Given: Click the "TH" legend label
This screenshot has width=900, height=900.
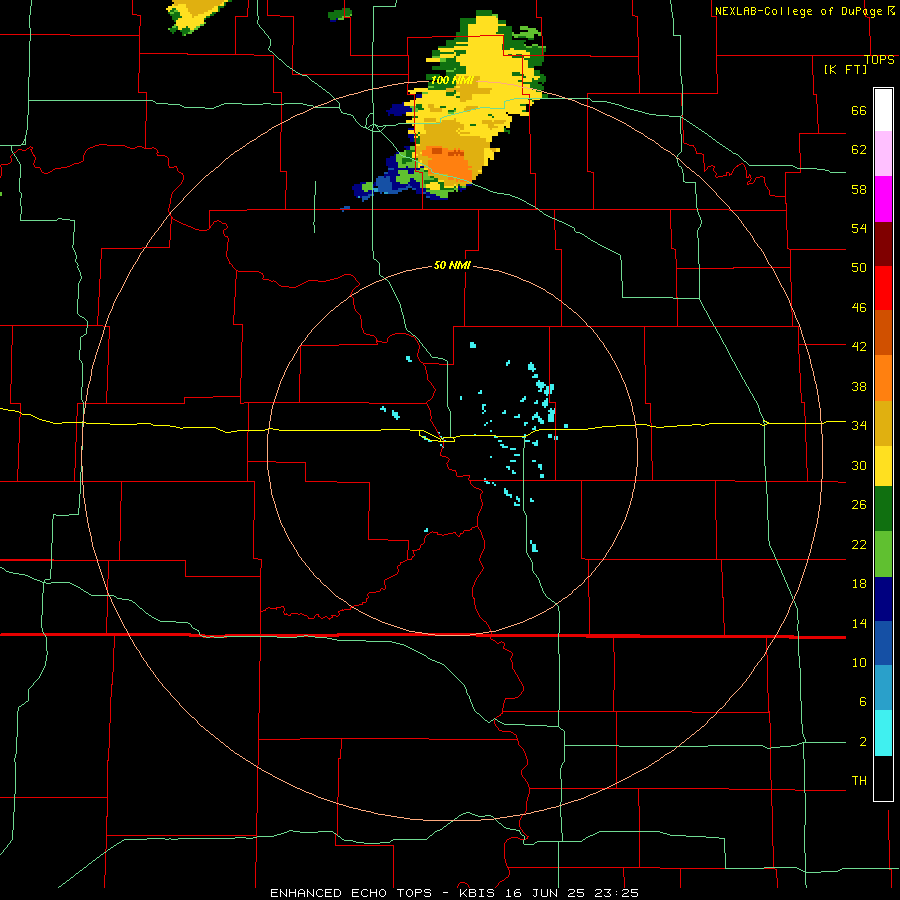Looking at the screenshot, I should 859,780.
